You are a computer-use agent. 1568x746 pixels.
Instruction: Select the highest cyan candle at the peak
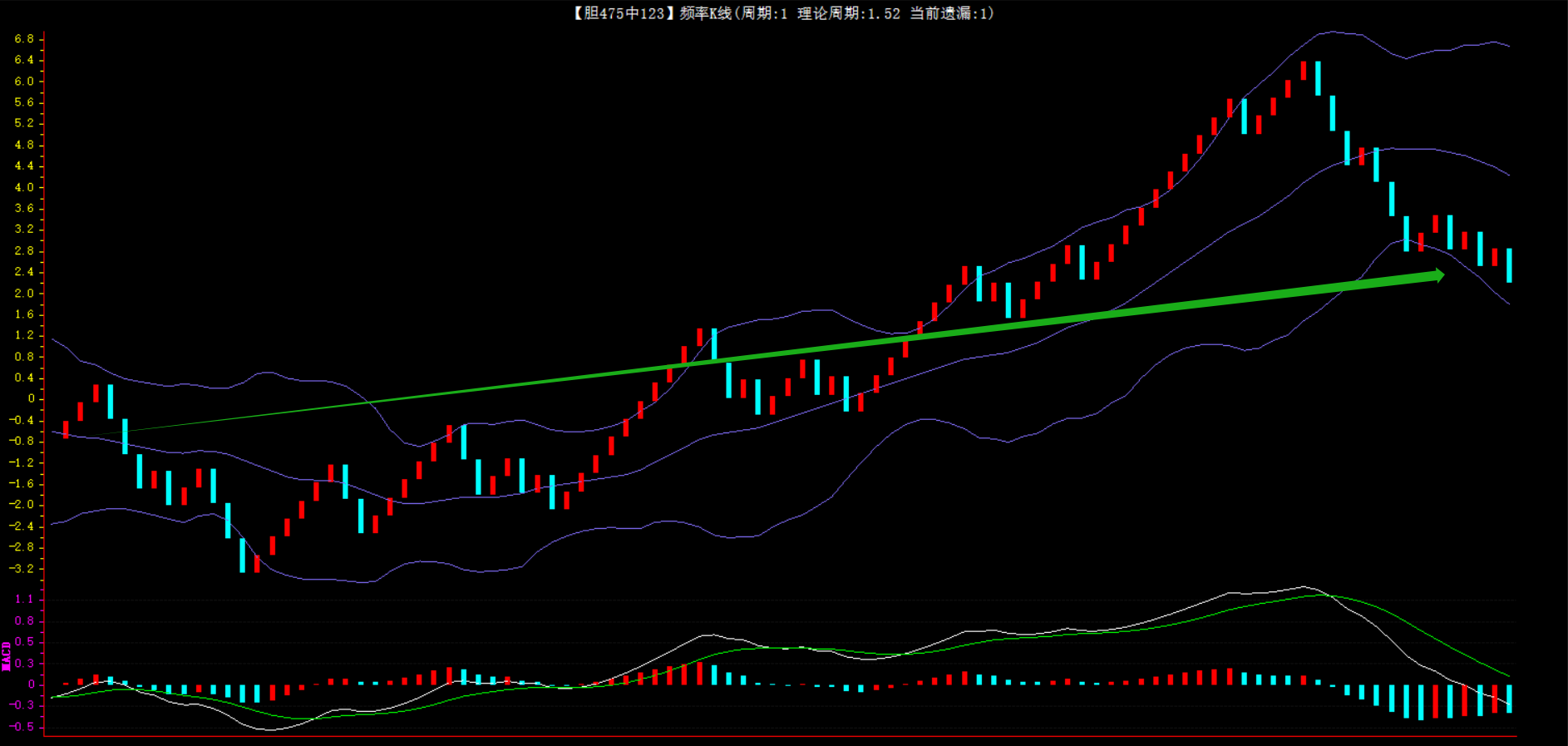click(1318, 77)
